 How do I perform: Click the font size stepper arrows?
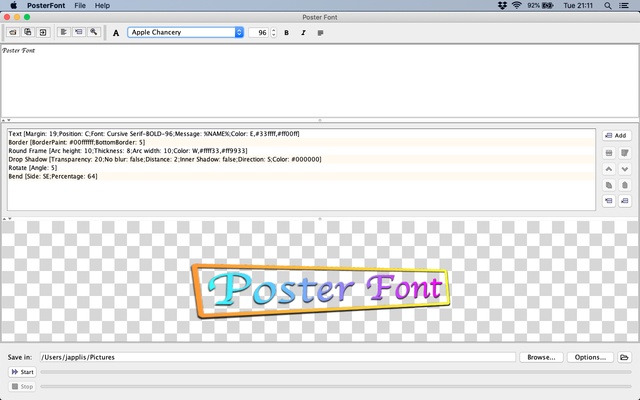[x=273, y=33]
